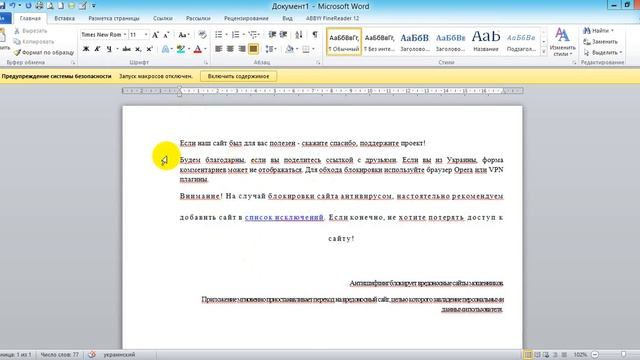Click the Sort icon

coord(299,35)
